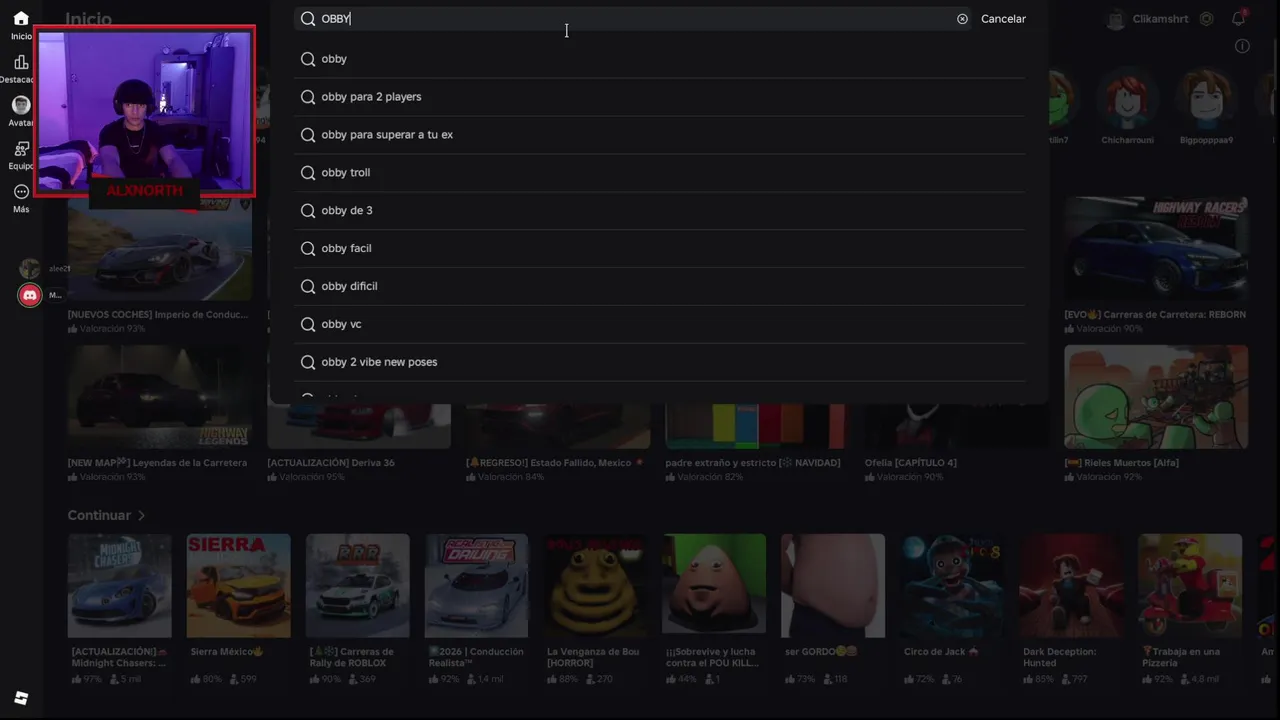This screenshot has width=1280, height=720.
Task: Open Carreras de Rally de ROBLOX thumbnail
Action: [x=357, y=585]
